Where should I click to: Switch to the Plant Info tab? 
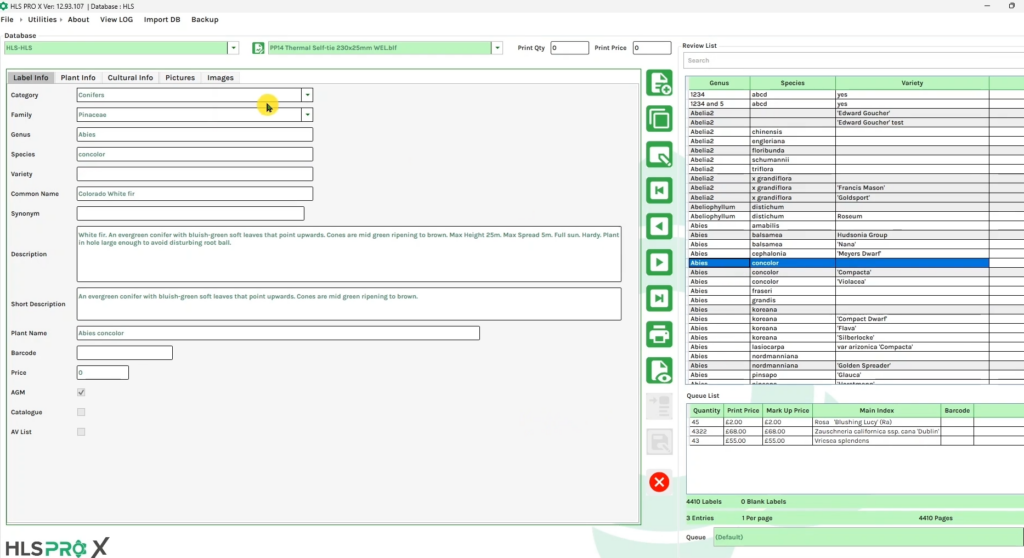pos(78,77)
